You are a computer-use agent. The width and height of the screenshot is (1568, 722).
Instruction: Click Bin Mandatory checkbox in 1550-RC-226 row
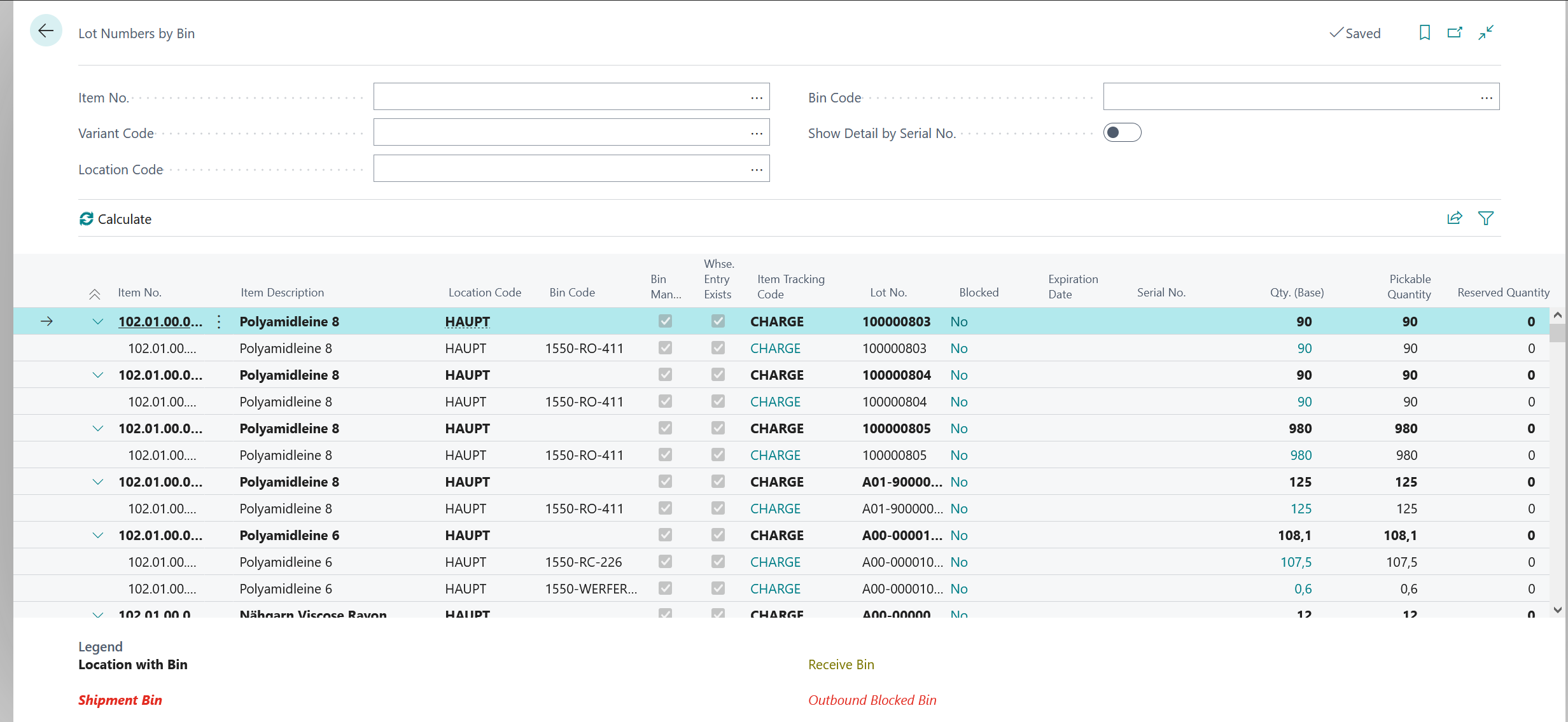pyautogui.click(x=665, y=562)
